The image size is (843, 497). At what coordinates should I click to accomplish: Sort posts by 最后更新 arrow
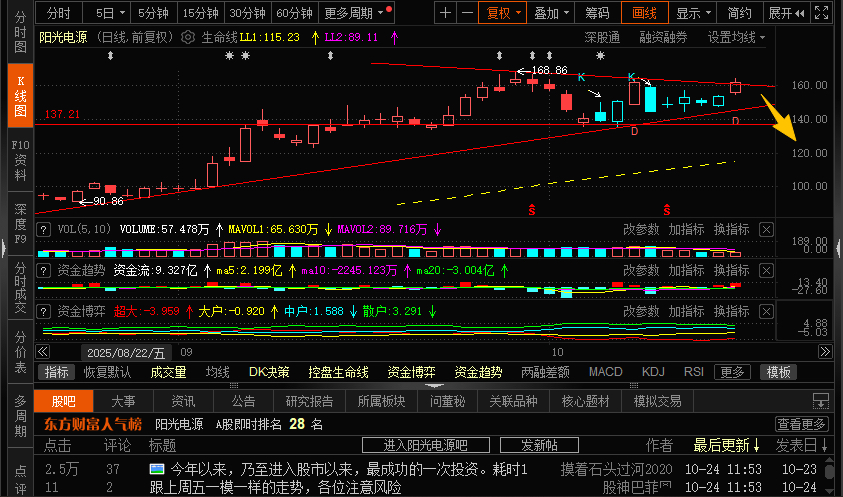pos(756,445)
